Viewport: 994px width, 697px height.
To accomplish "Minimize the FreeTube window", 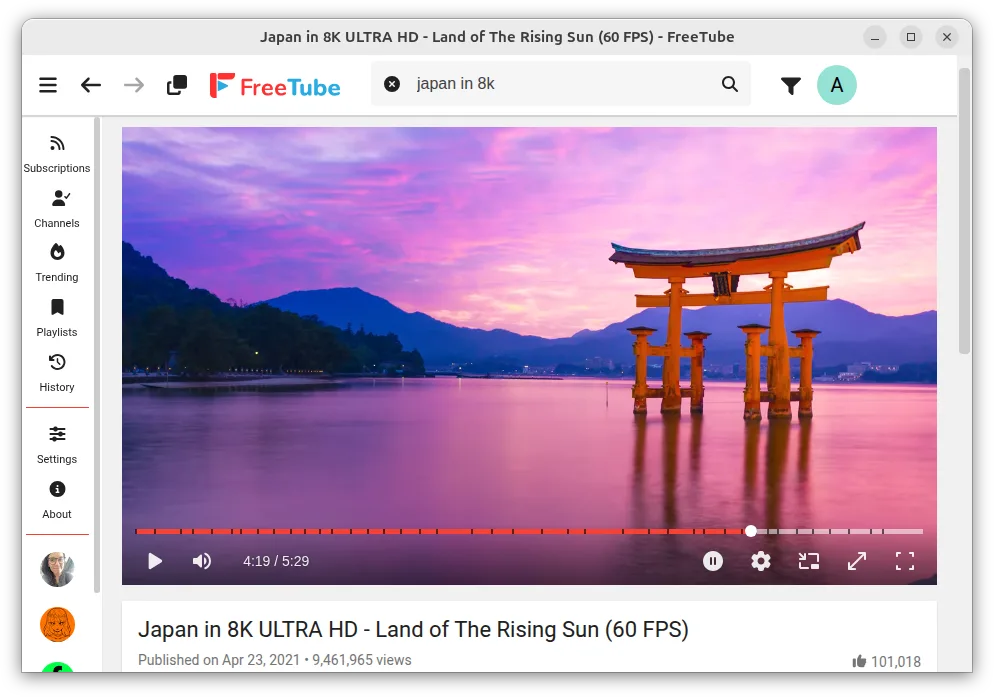I will click(875, 37).
